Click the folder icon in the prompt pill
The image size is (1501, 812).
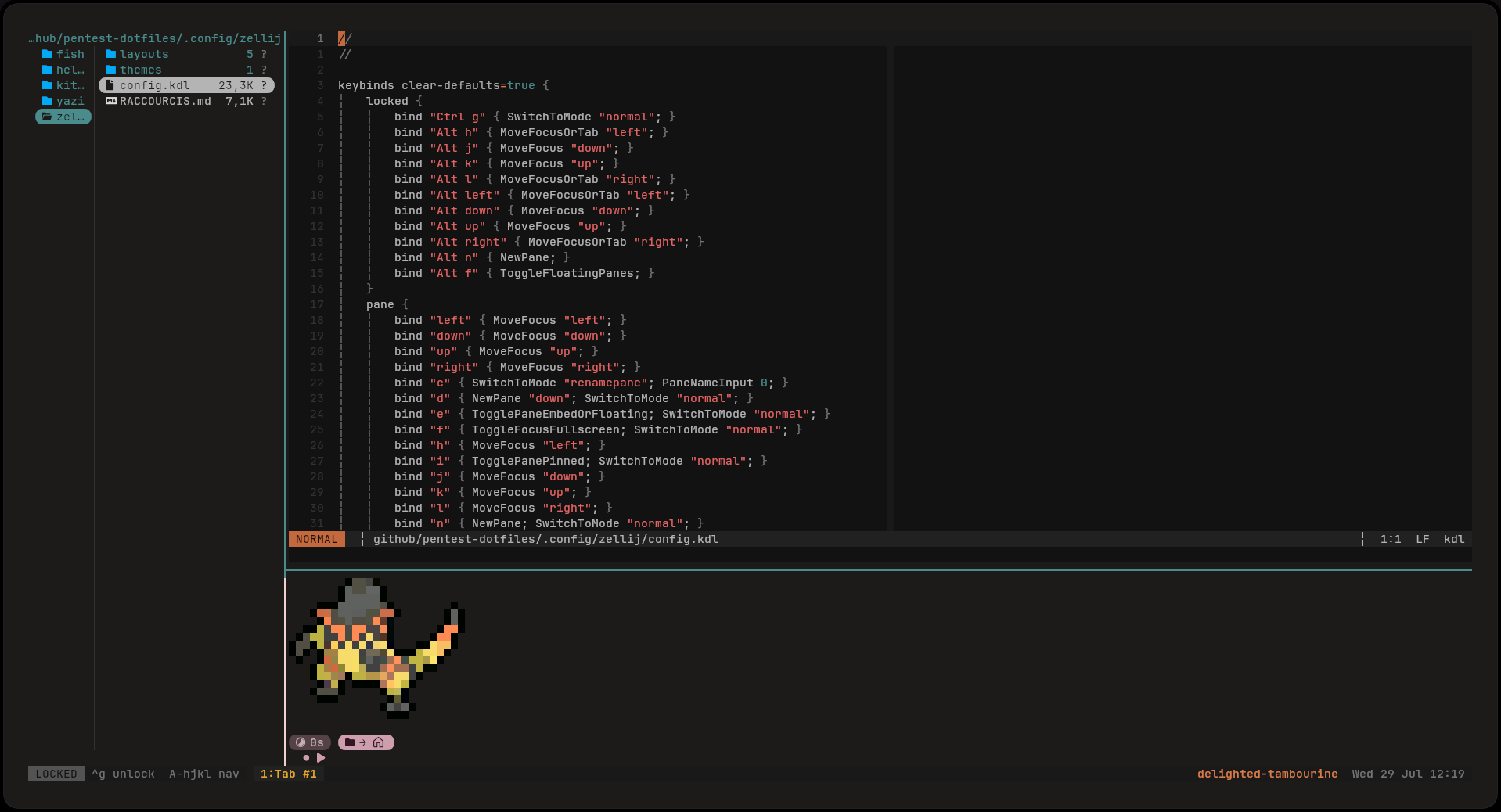tap(350, 742)
